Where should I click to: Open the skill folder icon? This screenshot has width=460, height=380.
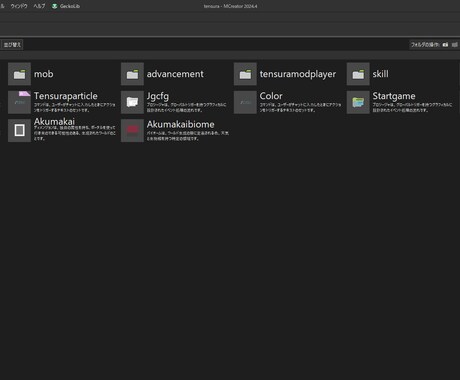[x=358, y=74]
